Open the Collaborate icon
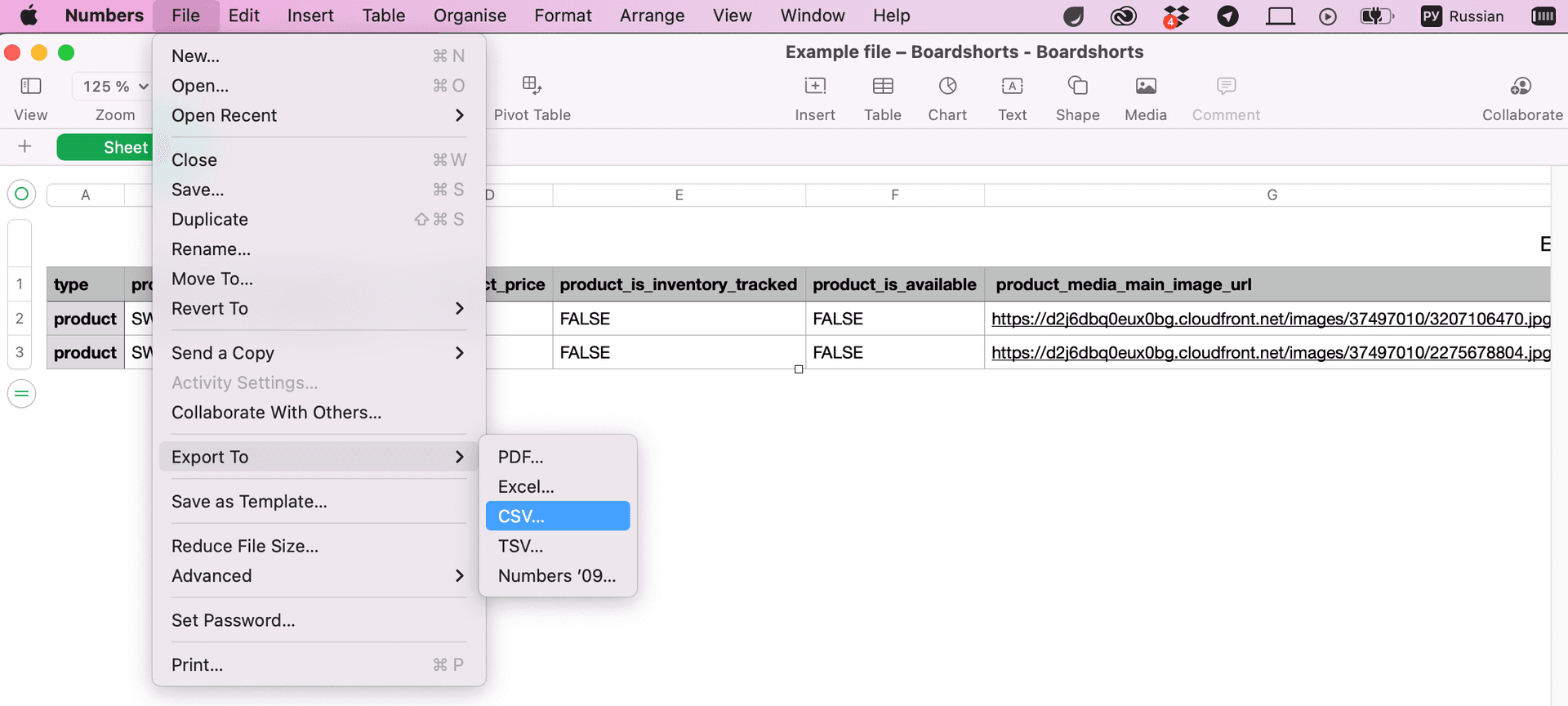 click(1521, 86)
